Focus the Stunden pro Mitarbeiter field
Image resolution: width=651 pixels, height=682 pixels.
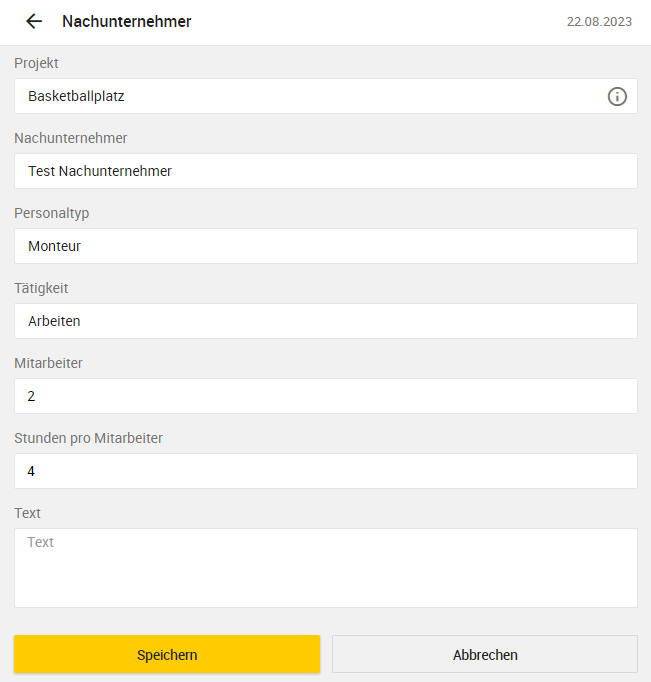tap(326, 471)
